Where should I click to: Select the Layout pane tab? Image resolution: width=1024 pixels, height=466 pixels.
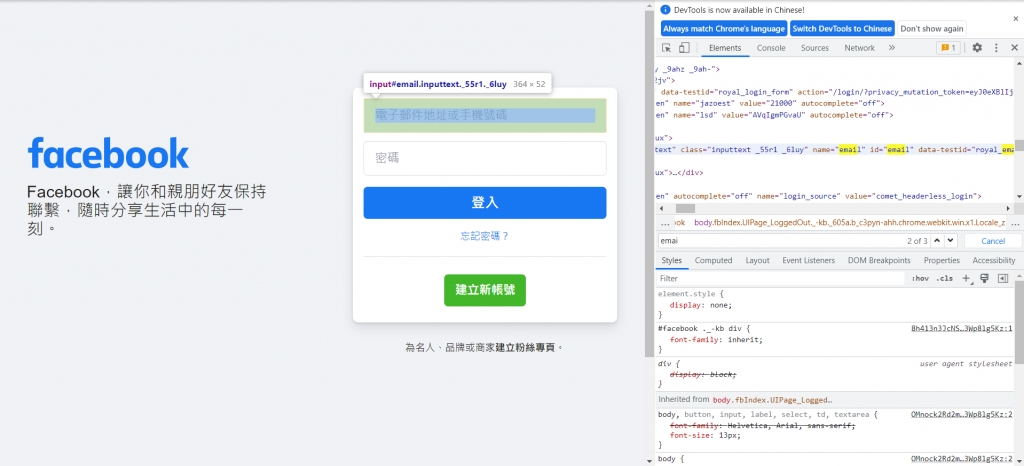(x=758, y=260)
